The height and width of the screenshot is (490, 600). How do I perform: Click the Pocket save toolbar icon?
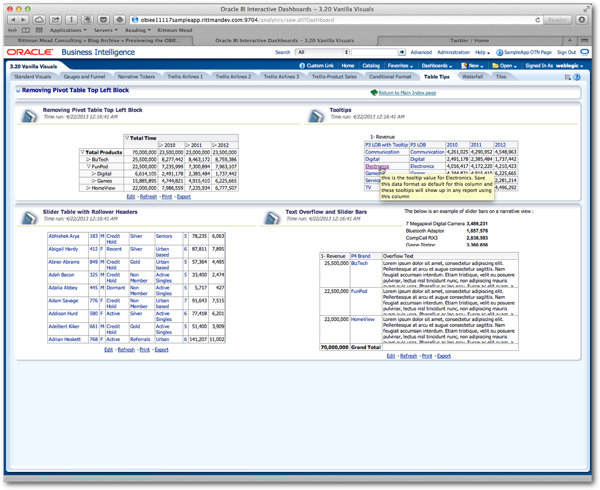tap(103, 20)
